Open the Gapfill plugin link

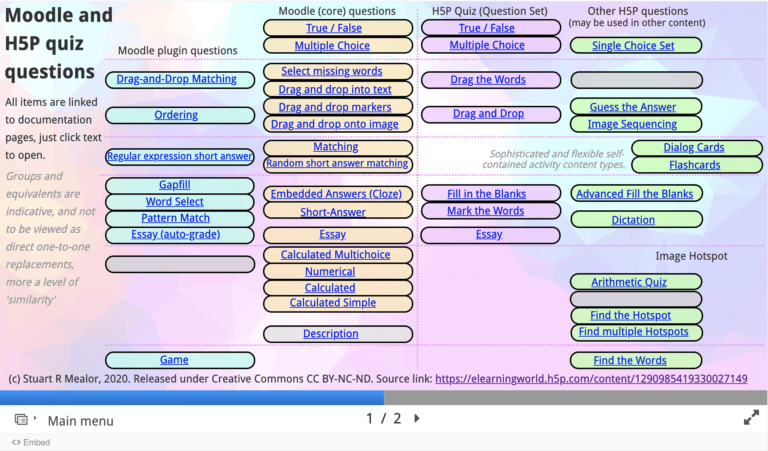(174, 185)
